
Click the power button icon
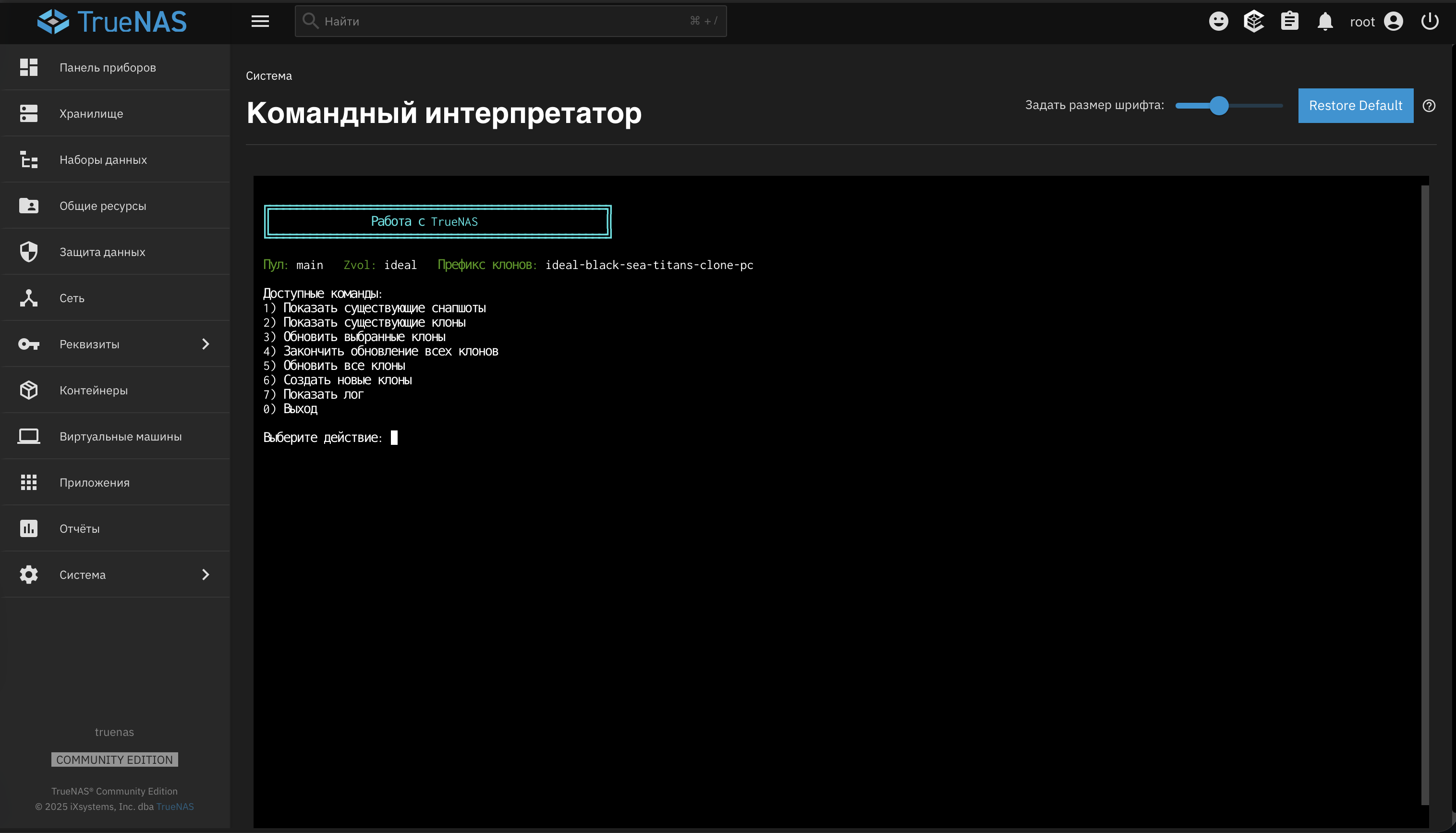click(x=1429, y=21)
